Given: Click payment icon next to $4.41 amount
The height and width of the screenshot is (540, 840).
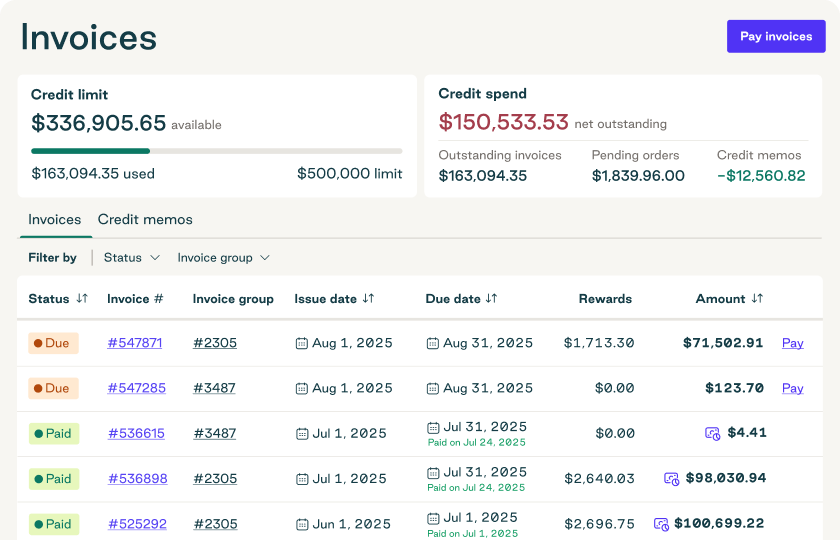Looking at the screenshot, I should [x=712, y=433].
